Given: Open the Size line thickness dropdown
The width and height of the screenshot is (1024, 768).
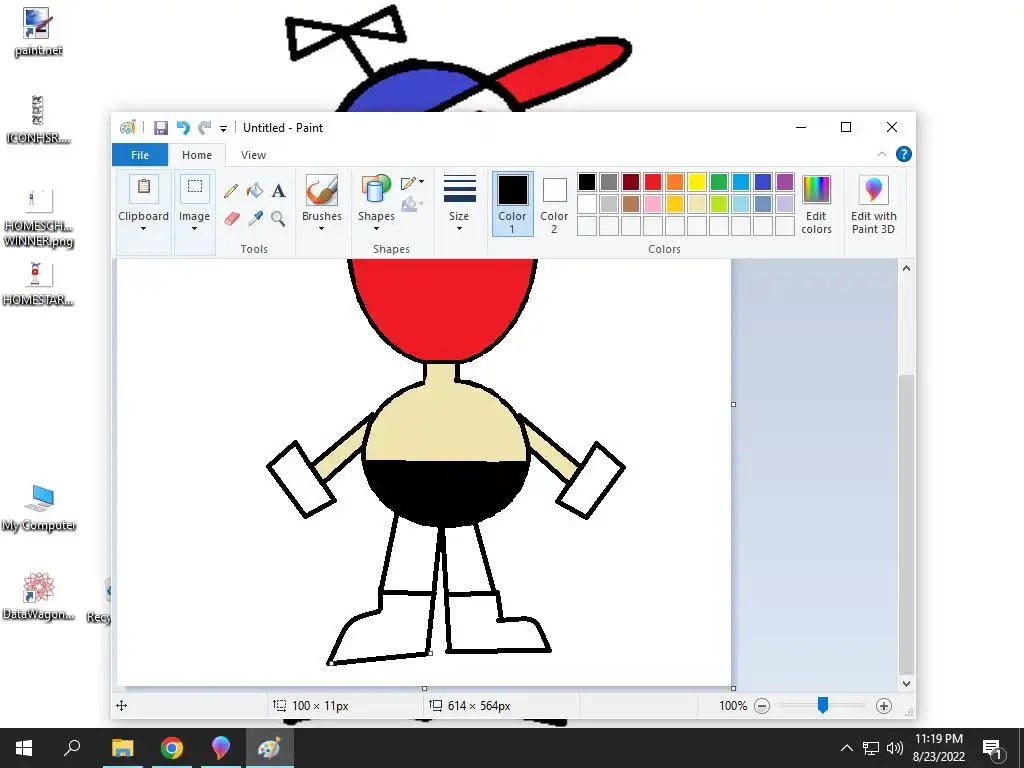Looking at the screenshot, I should (x=459, y=203).
